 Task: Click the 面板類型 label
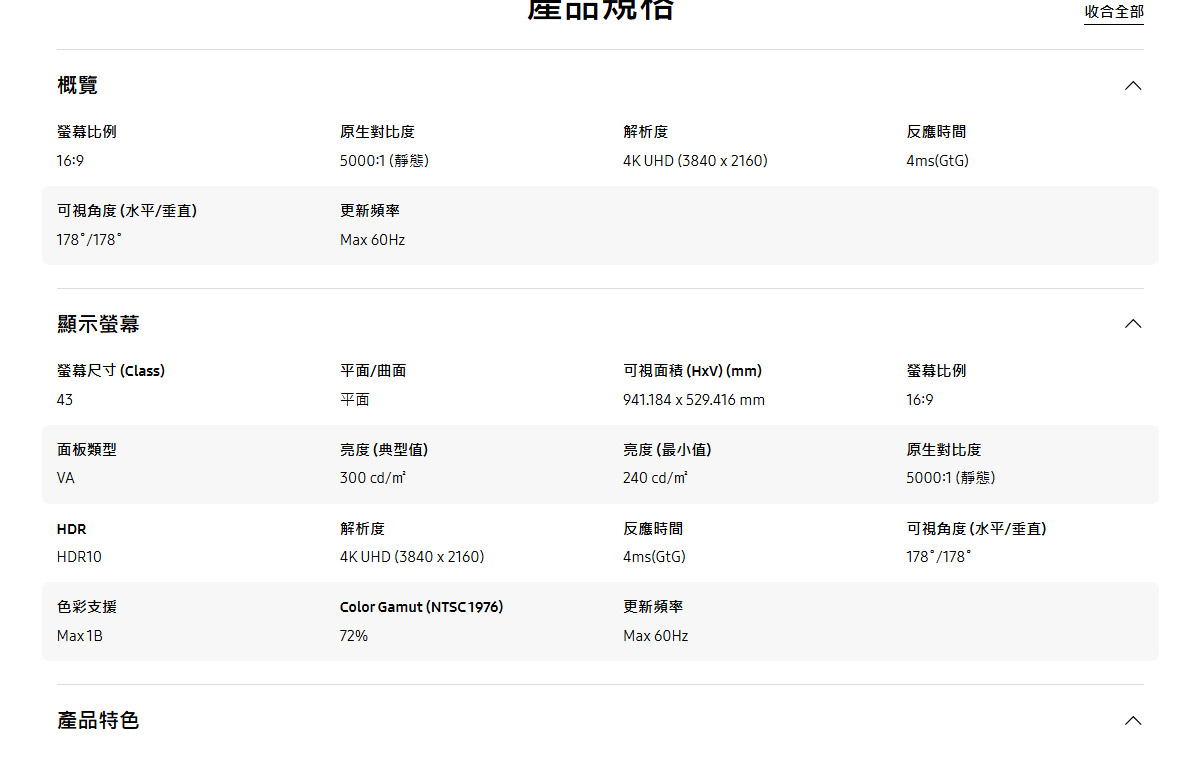(87, 450)
